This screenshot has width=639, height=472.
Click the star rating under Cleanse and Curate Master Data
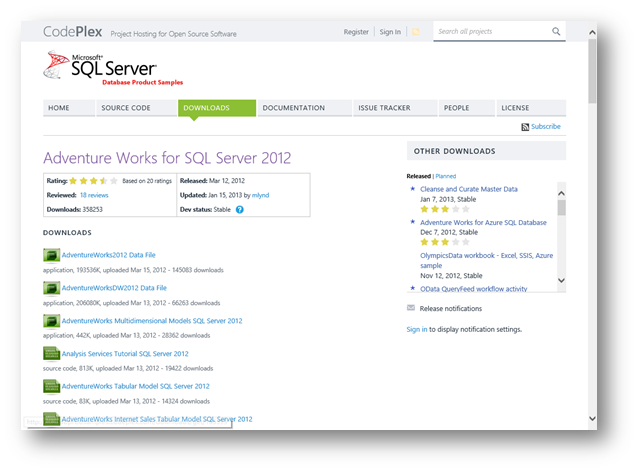pyautogui.click(x=445, y=209)
